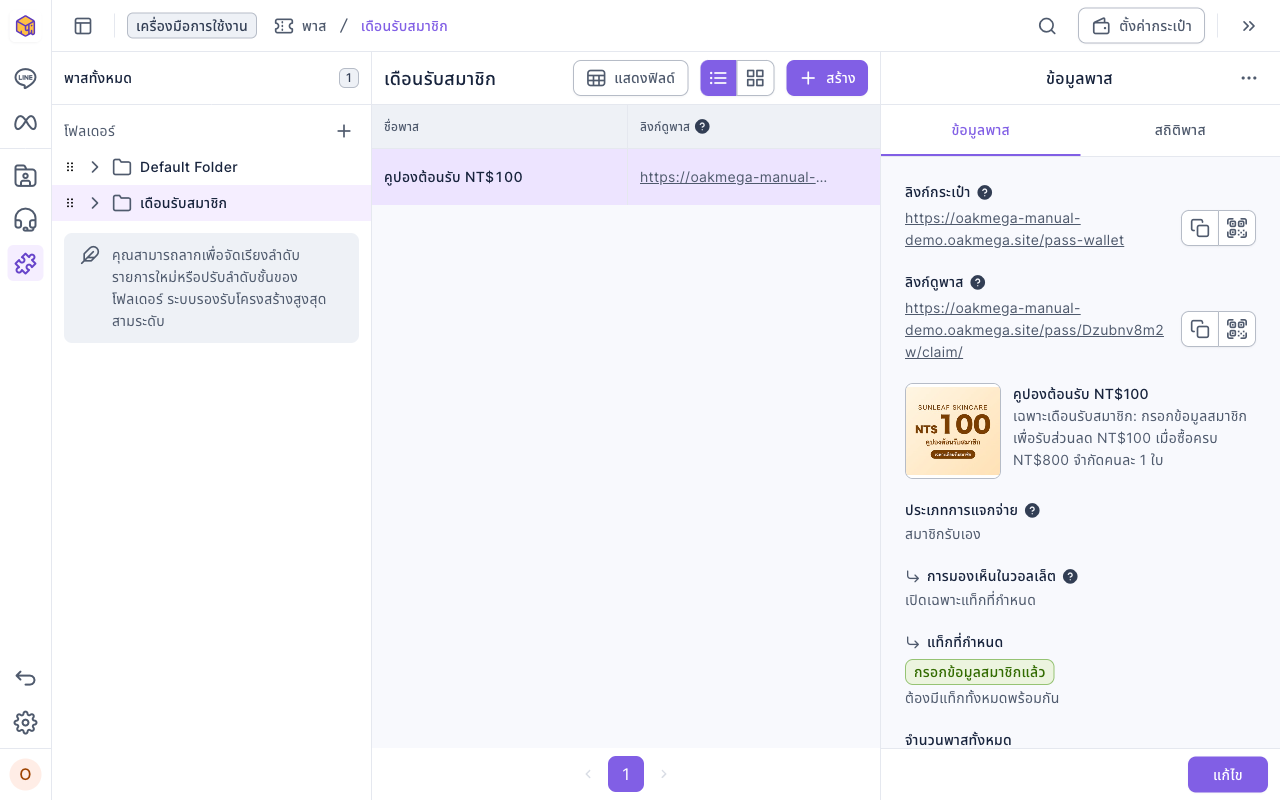Toggle the sidebar panel layout icon

coord(83,26)
